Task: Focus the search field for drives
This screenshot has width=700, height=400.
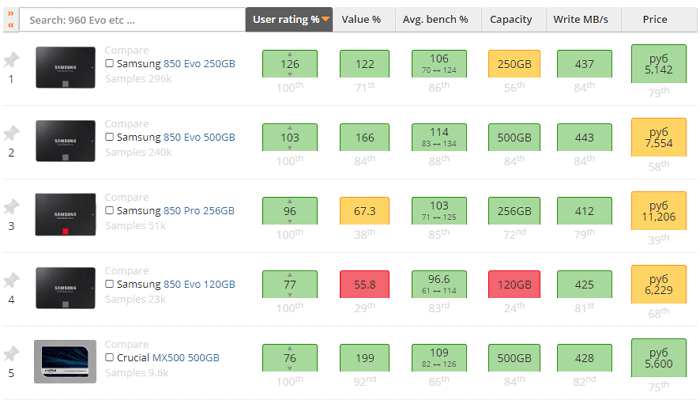Action: (130, 19)
